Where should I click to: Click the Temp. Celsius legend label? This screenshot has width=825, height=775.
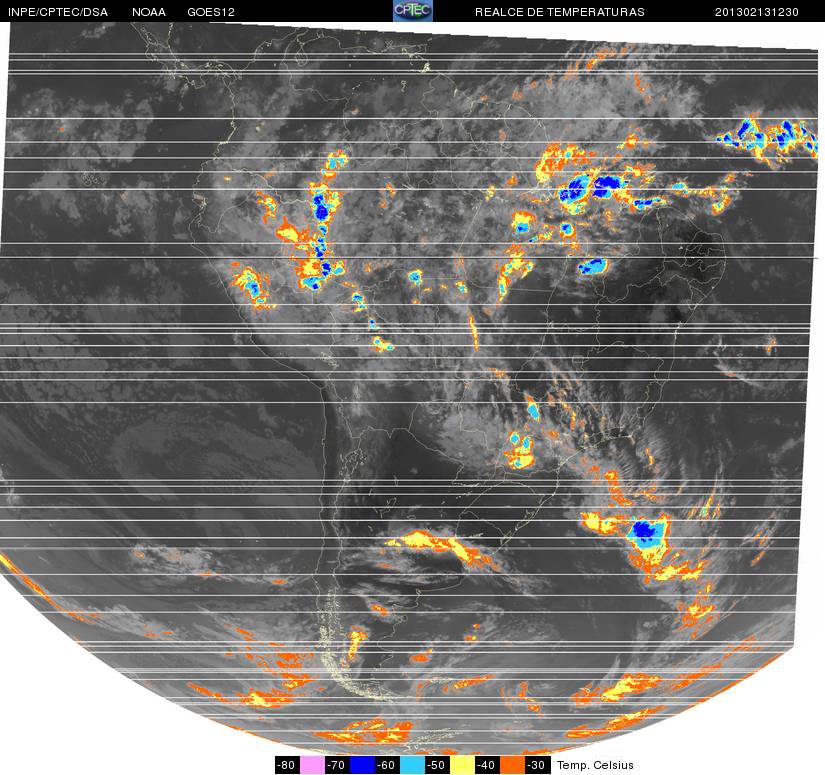(x=595, y=765)
